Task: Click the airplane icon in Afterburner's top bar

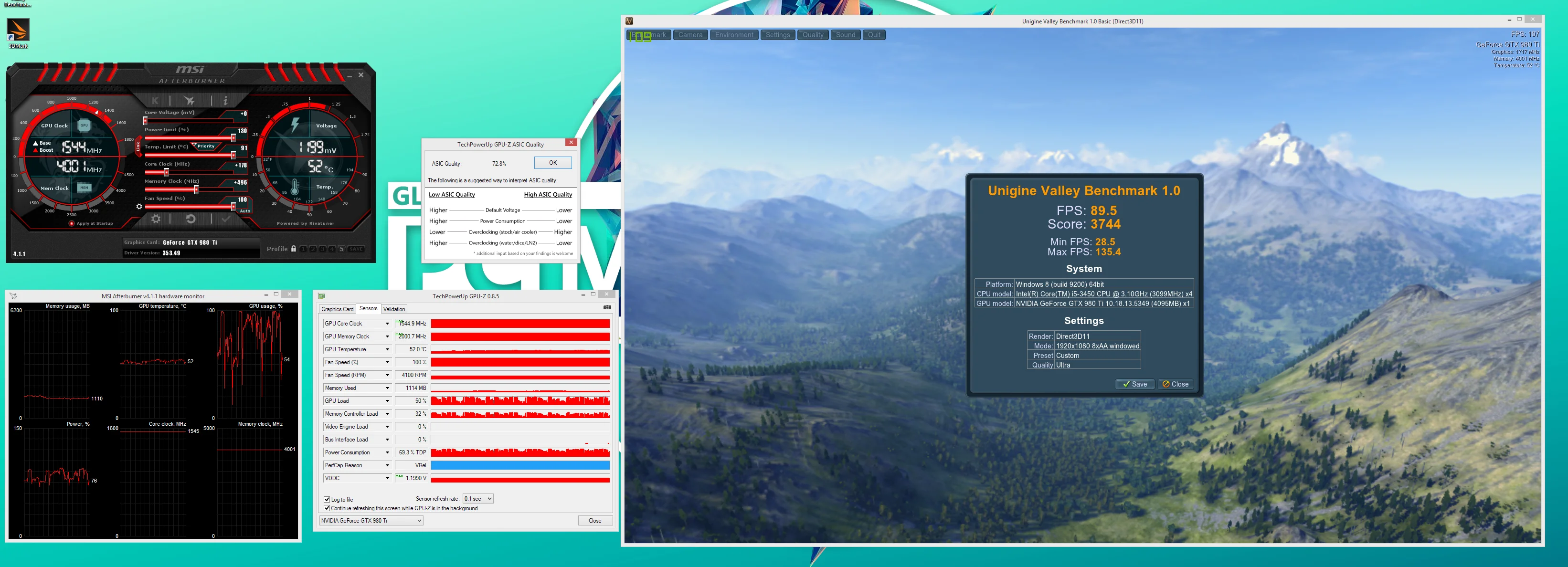Action: coord(190,100)
